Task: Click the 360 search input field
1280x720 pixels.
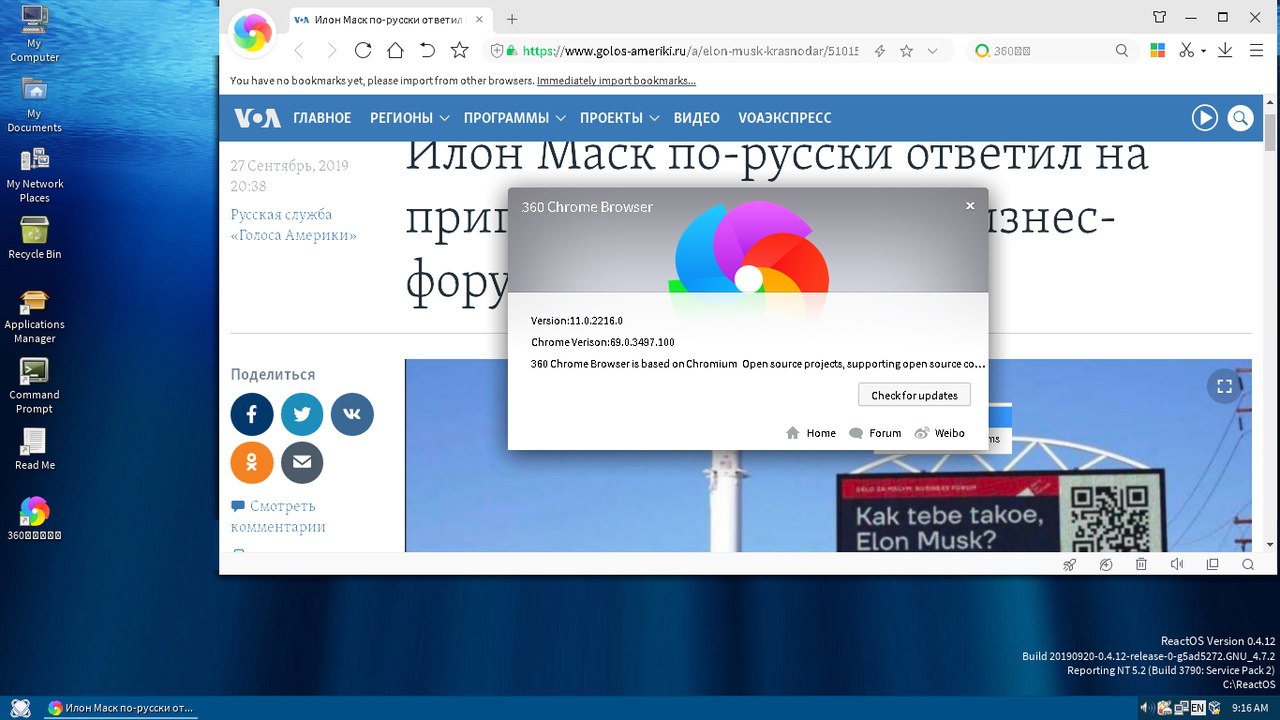Action: (1050, 51)
